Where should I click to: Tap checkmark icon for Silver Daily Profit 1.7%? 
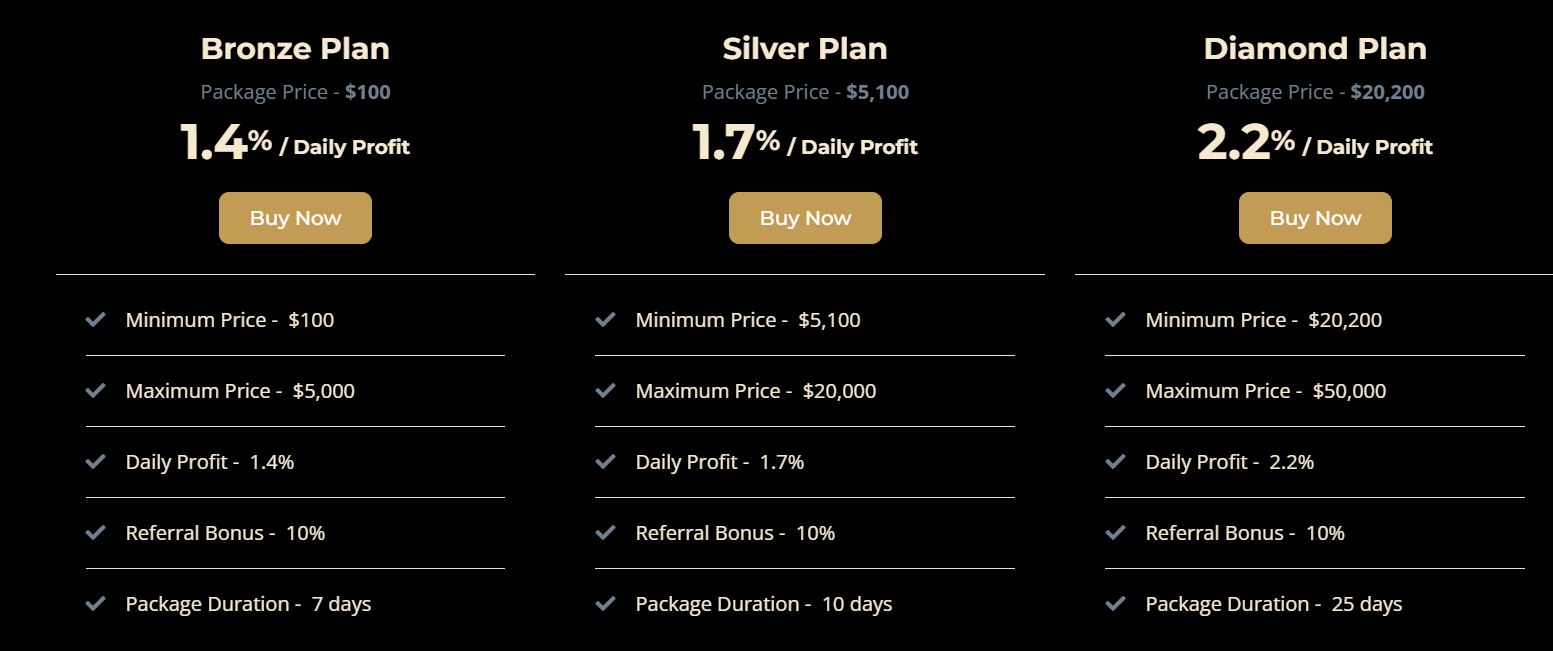coord(605,462)
